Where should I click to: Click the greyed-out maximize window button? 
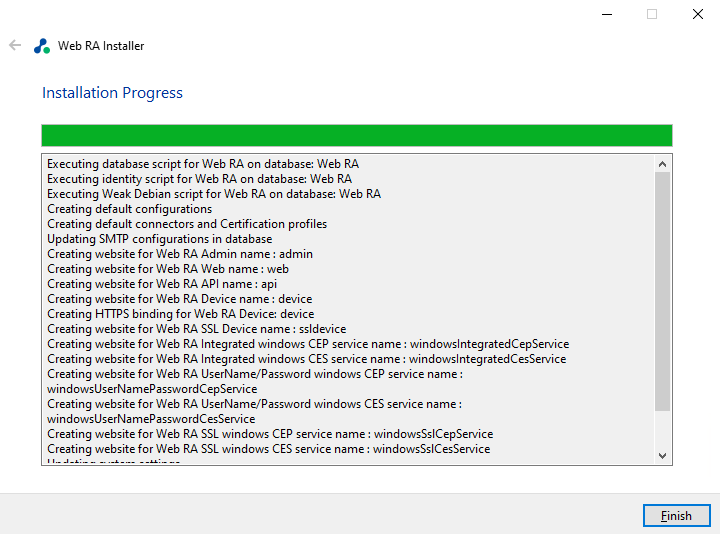[652, 14]
